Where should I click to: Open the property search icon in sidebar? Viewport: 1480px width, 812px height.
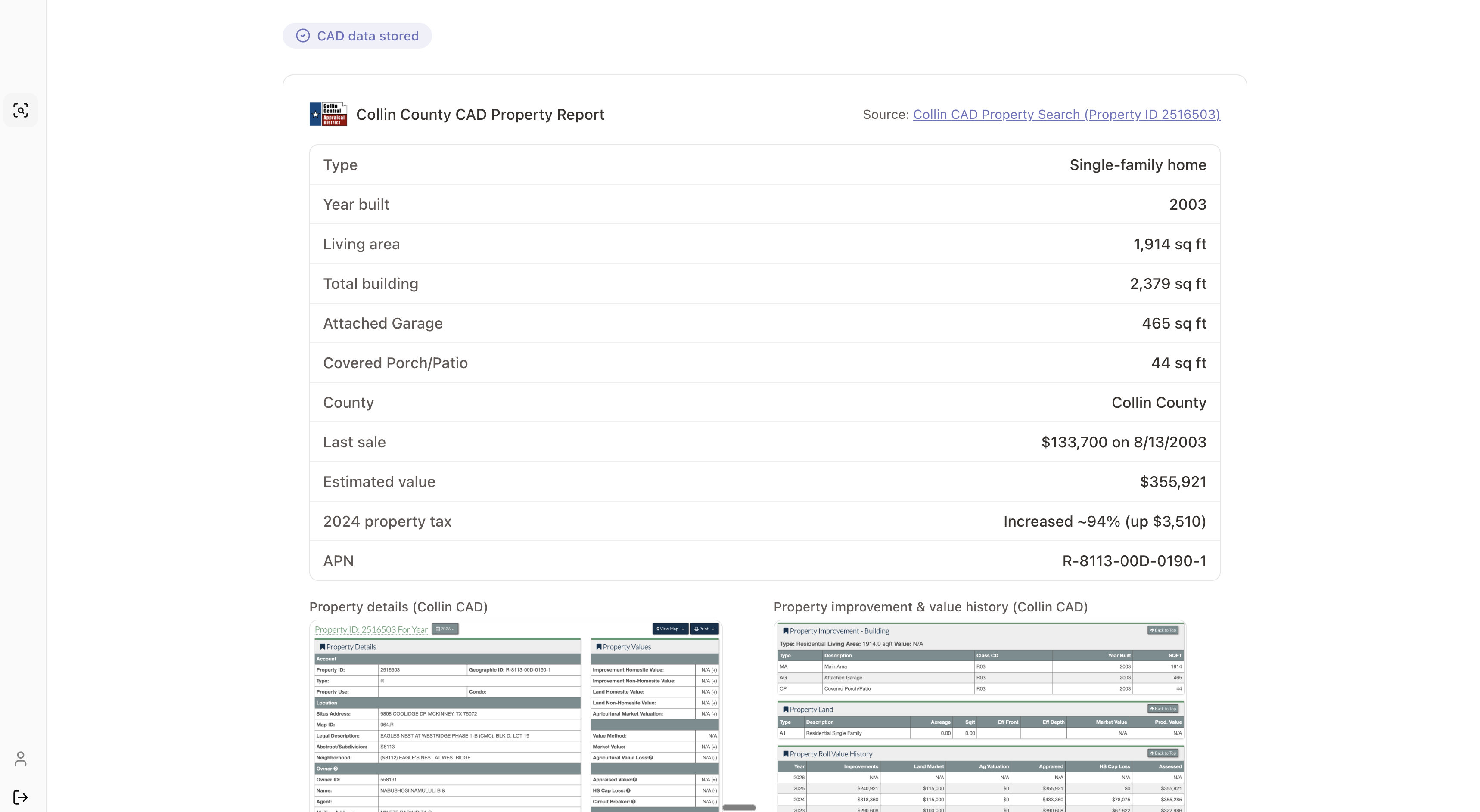pyautogui.click(x=21, y=110)
